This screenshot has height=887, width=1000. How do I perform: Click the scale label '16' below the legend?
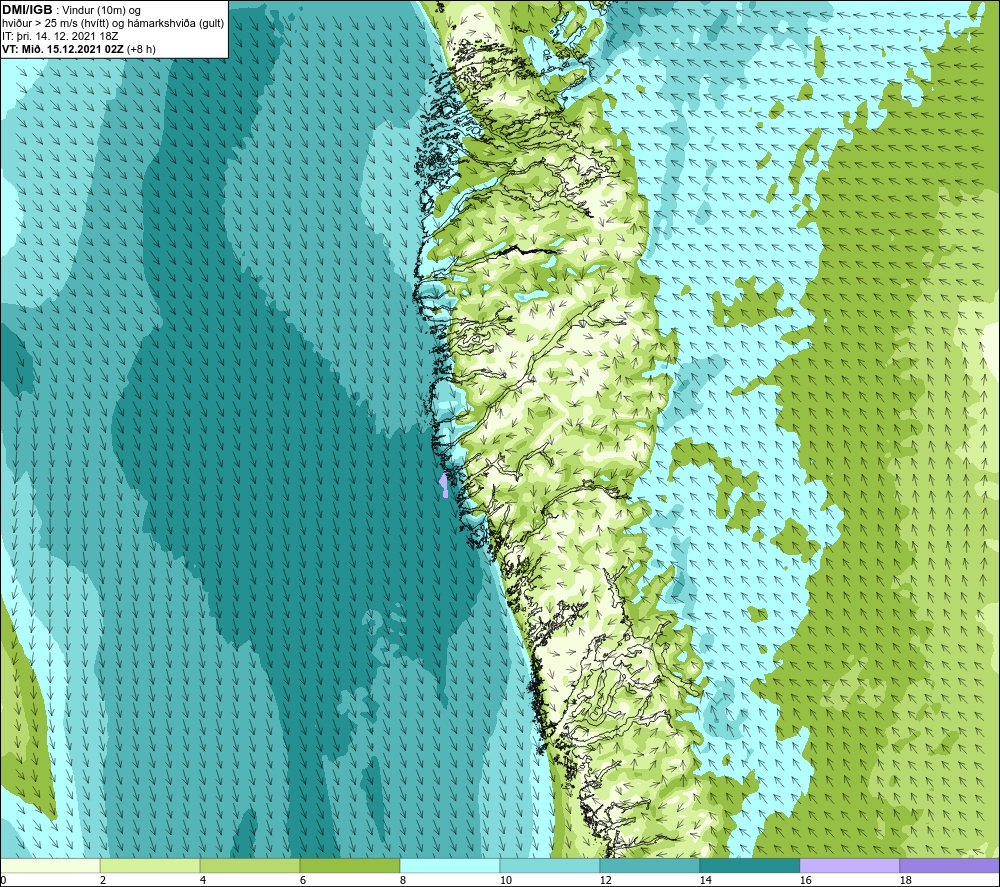click(805, 881)
